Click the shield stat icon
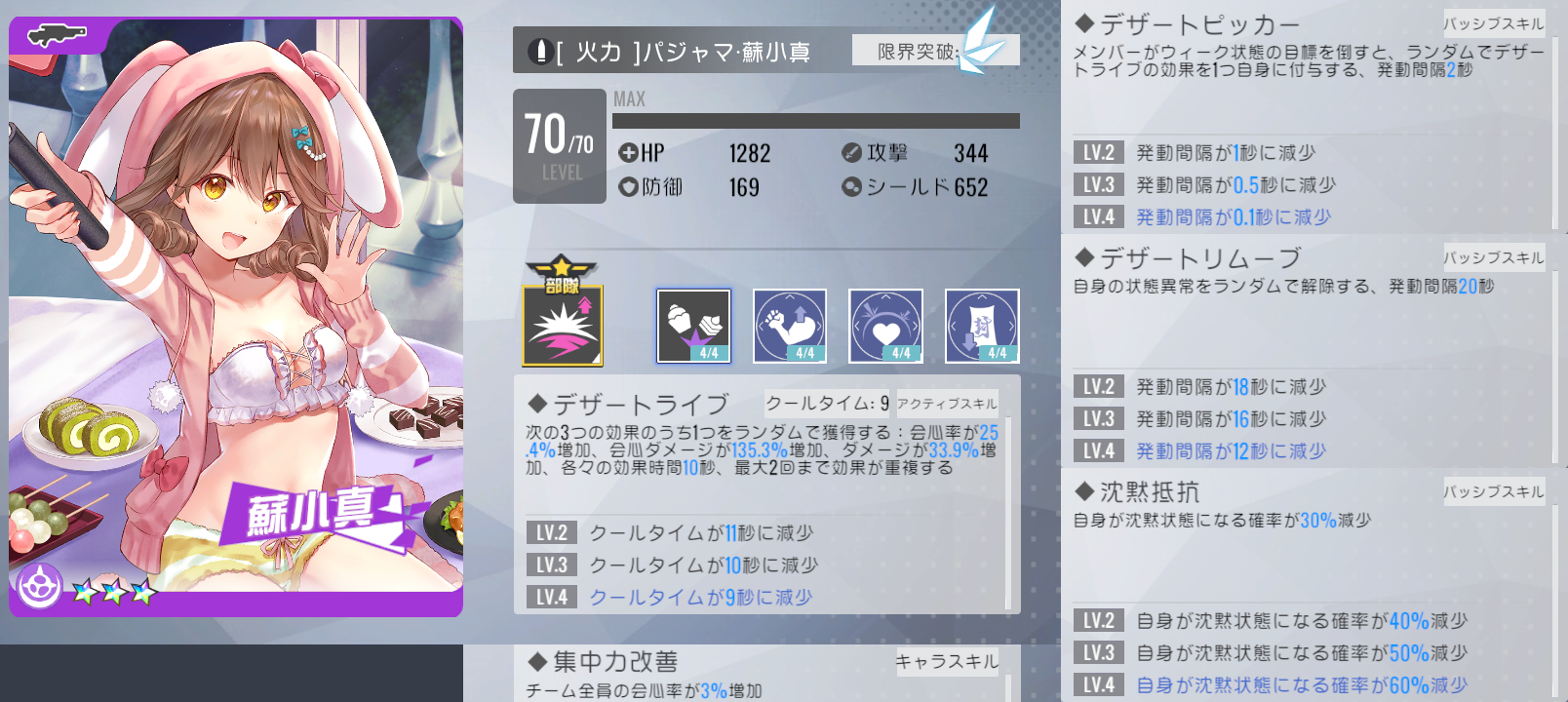This screenshot has width=1568, height=702. tap(851, 186)
